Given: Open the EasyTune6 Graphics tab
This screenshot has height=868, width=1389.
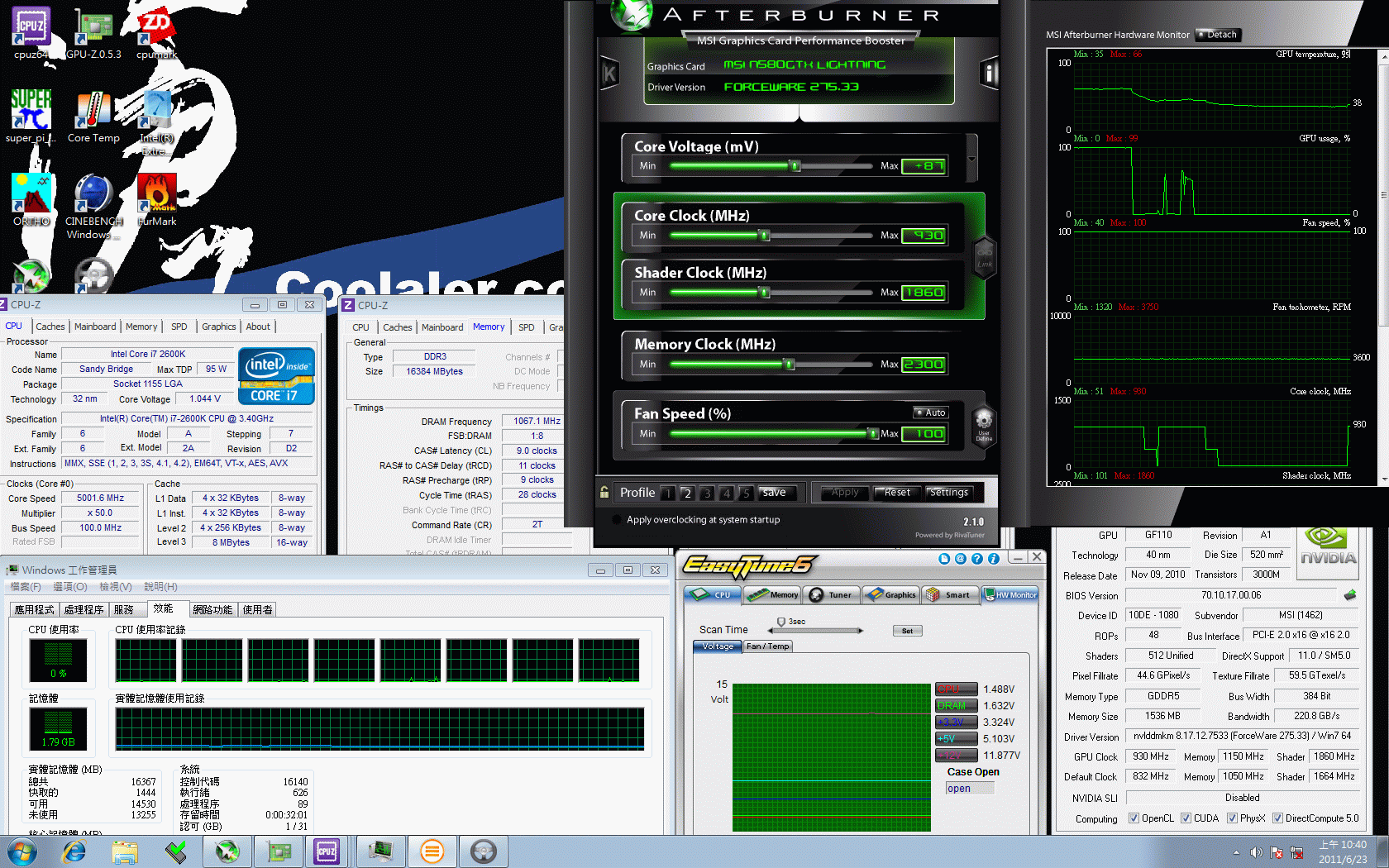Looking at the screenshot, I should click(x=890, y=594).
